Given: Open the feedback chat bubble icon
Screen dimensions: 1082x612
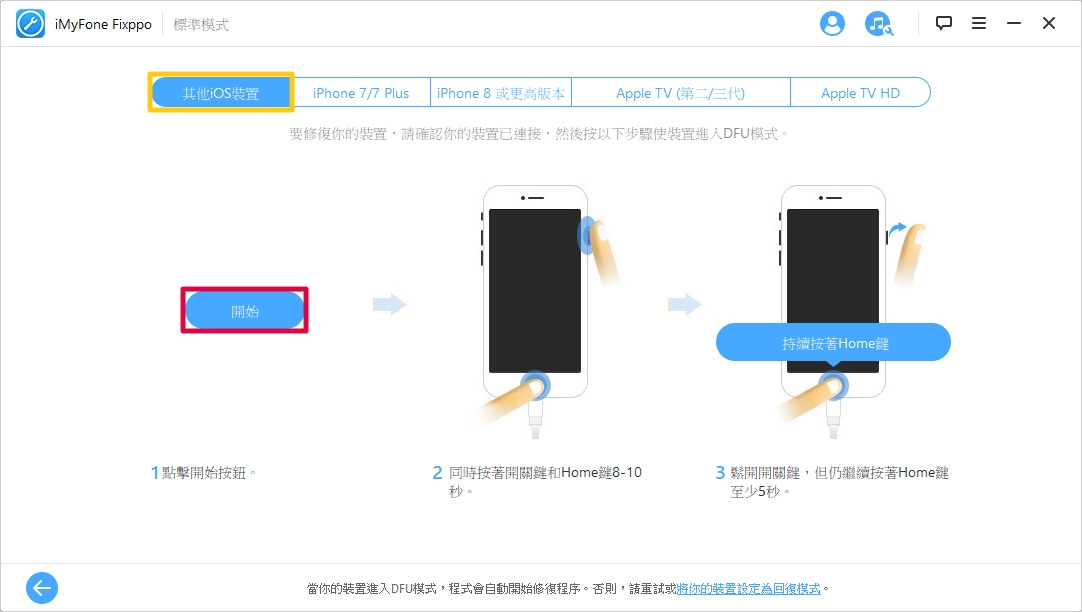Looking at the screenshot, I should pyautogui.click(x=943, y=23).
